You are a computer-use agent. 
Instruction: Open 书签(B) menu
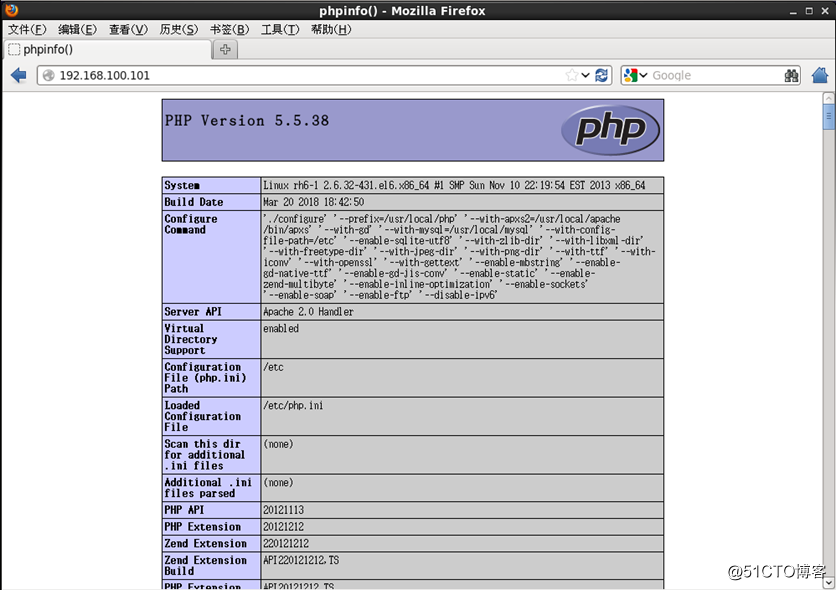pos(229,29)
